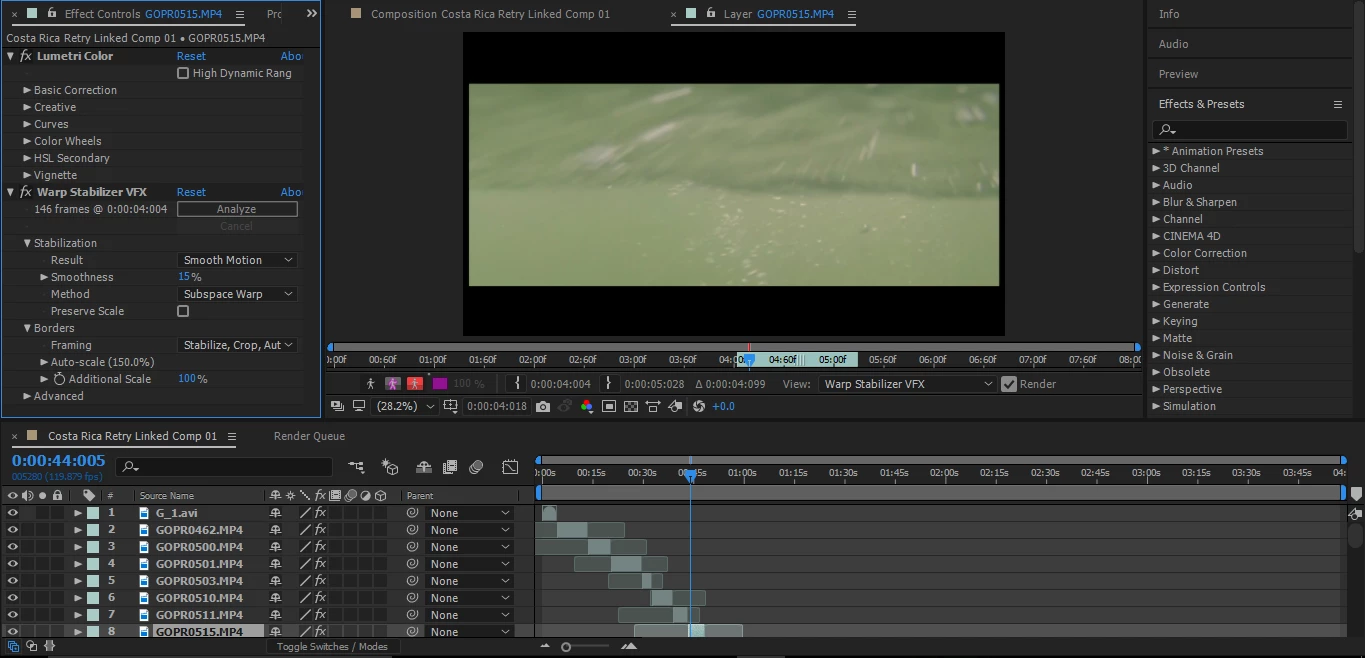Toggle in/out/duration pane braces icon
Viewport: 1365px width, 658px height.
(49, 646)
